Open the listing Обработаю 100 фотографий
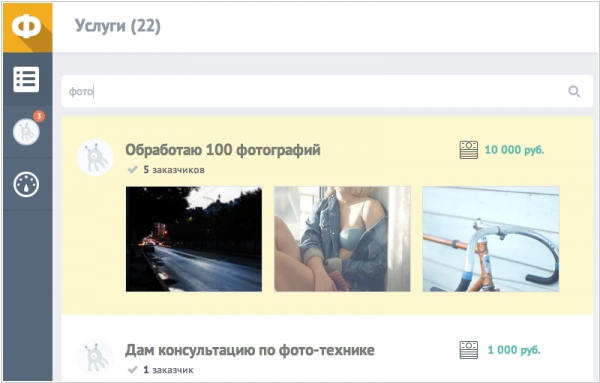The height and width of the screenshot is (383, 600). pyautogui.click(x=223, y=150)
